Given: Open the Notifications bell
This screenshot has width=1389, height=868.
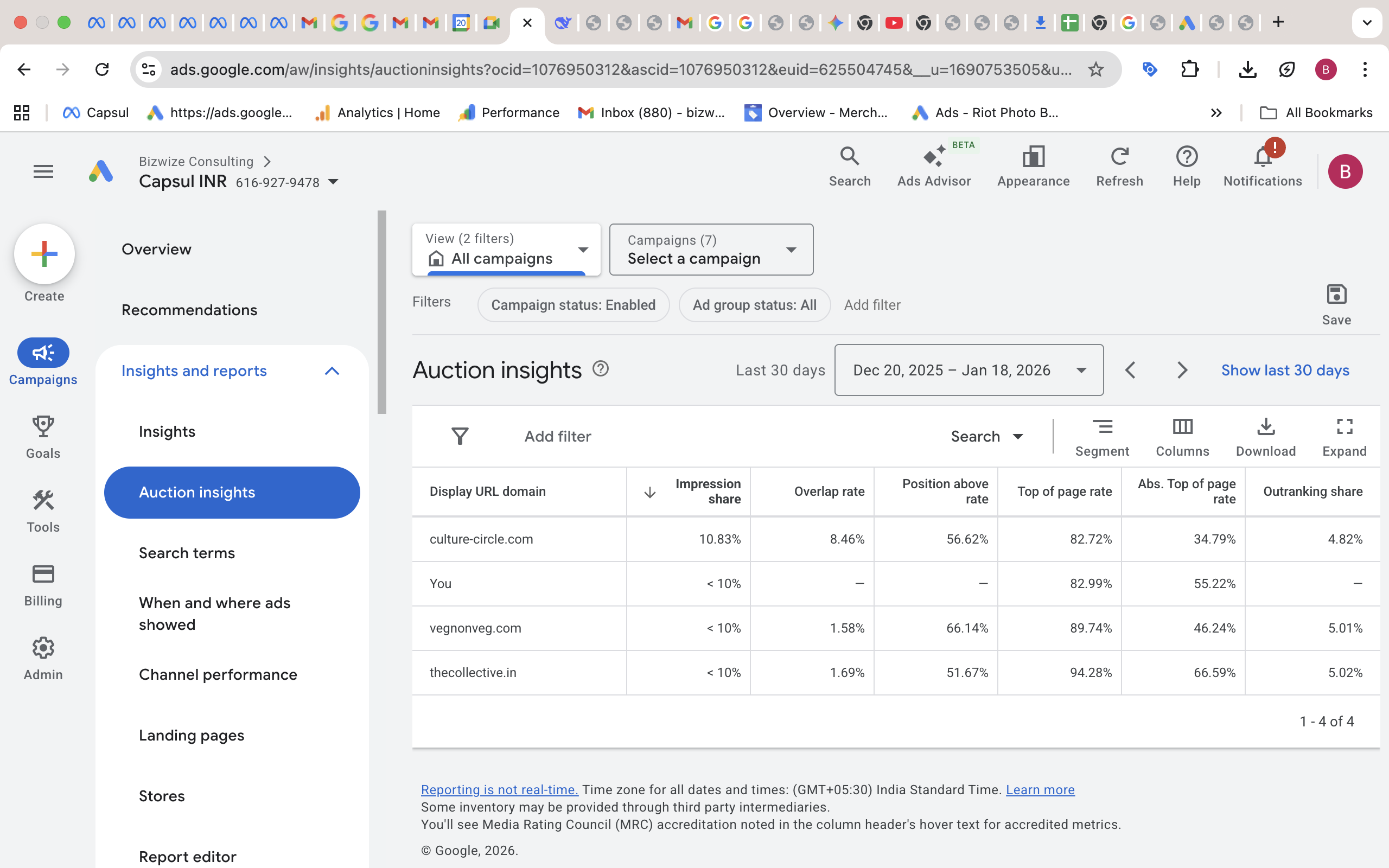Looking at the screenshot, I should click(1262, 167).
